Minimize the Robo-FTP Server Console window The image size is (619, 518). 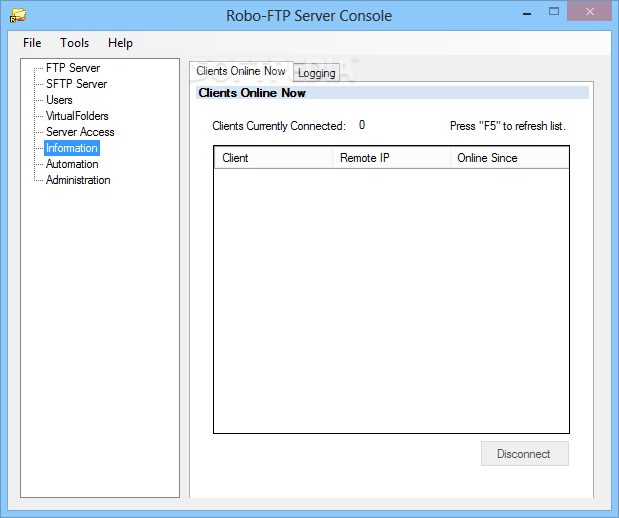coord(527,13)
